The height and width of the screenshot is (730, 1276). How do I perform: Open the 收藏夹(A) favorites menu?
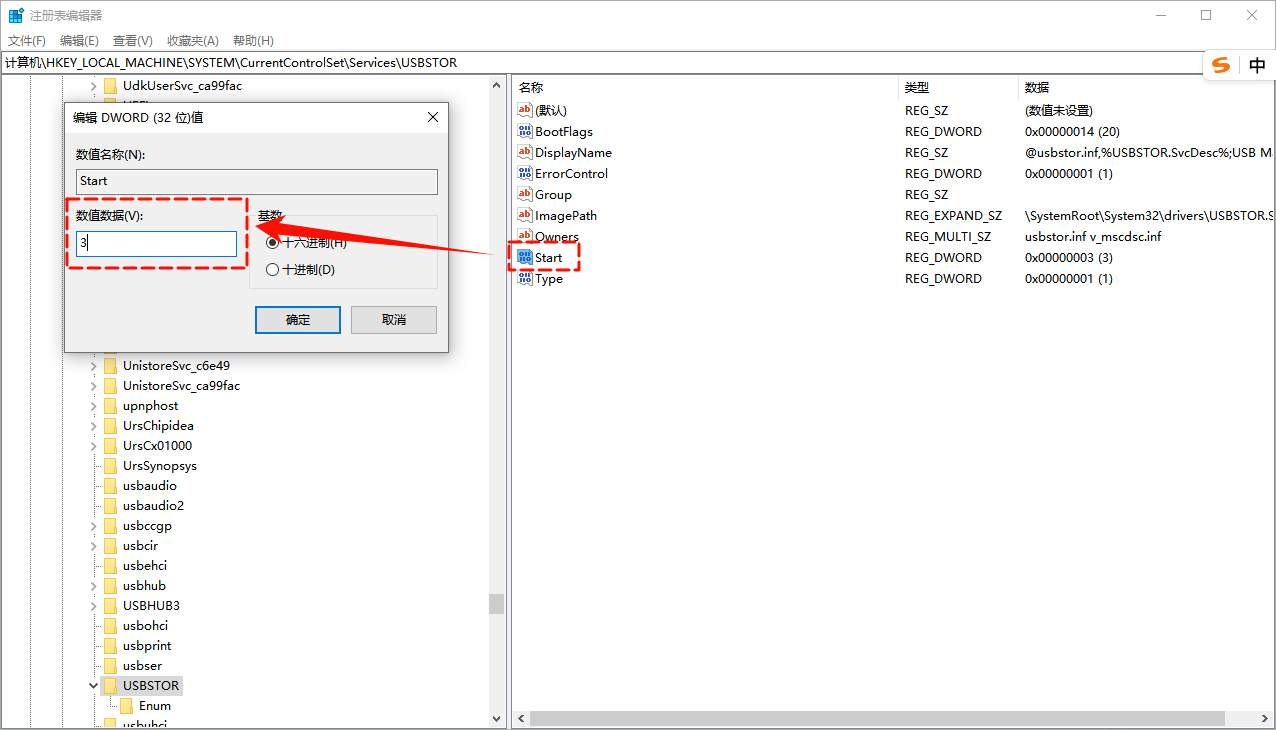point(192,40)
